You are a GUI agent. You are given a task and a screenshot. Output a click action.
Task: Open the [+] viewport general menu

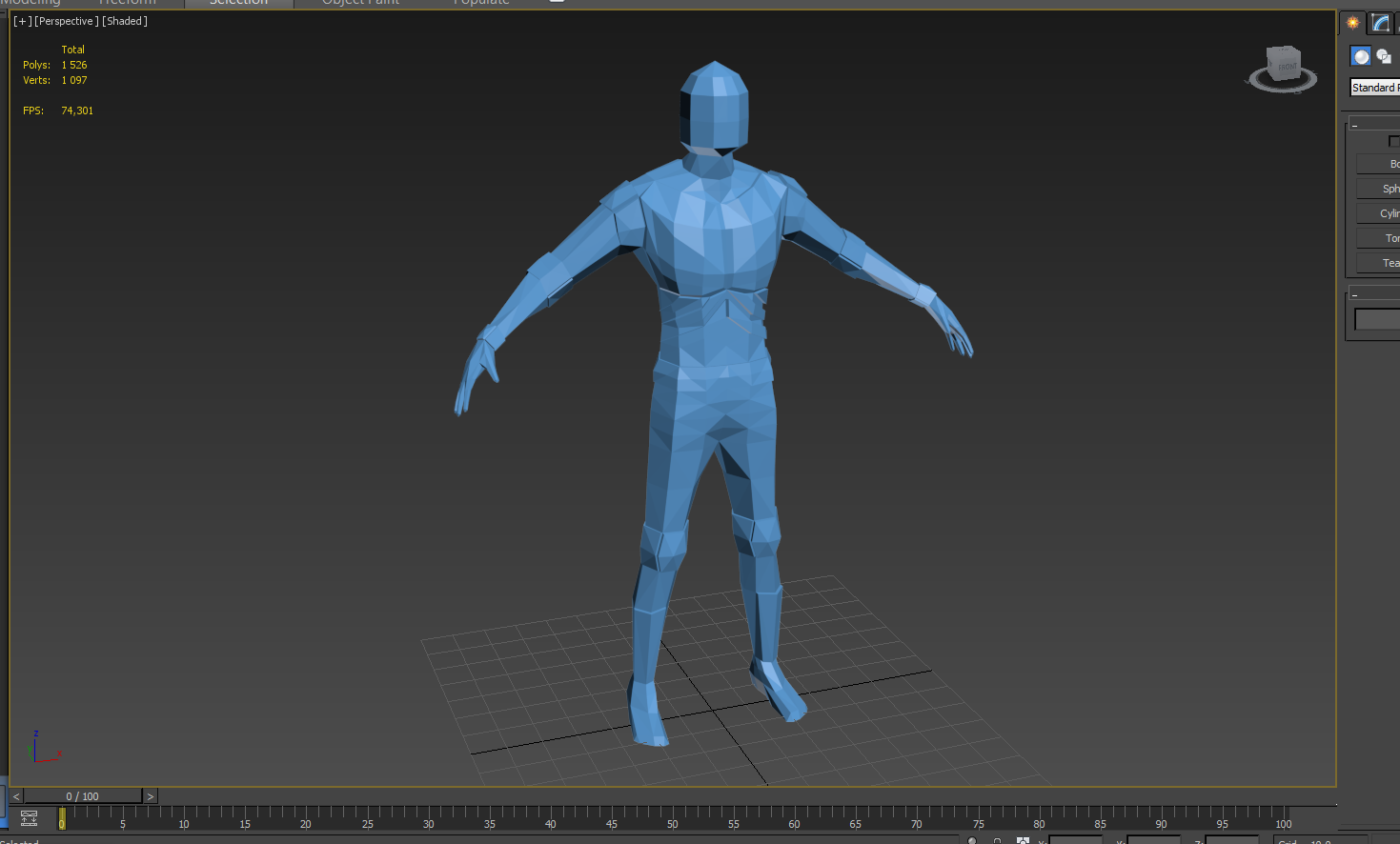point(22,21)
